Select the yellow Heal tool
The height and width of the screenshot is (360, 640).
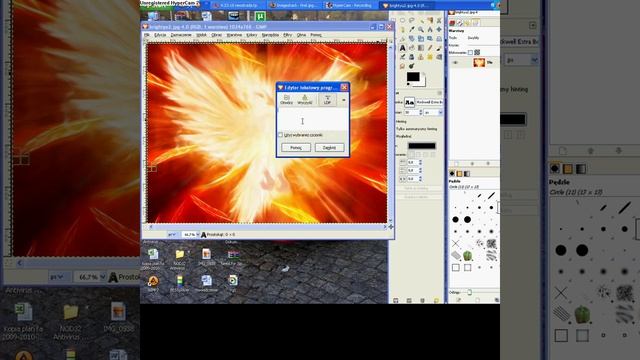coord(430,57)
